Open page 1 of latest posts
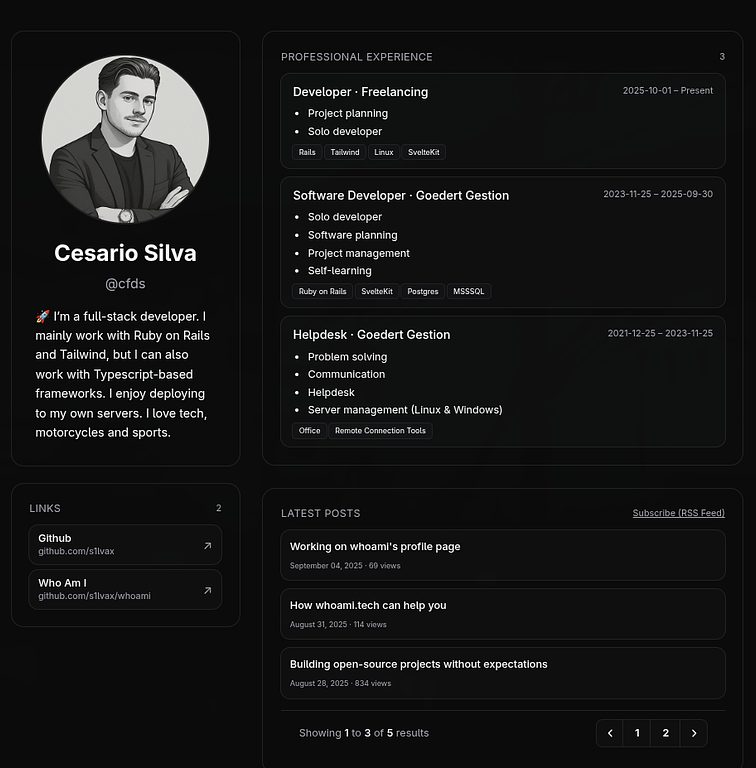 coord(637,733)
